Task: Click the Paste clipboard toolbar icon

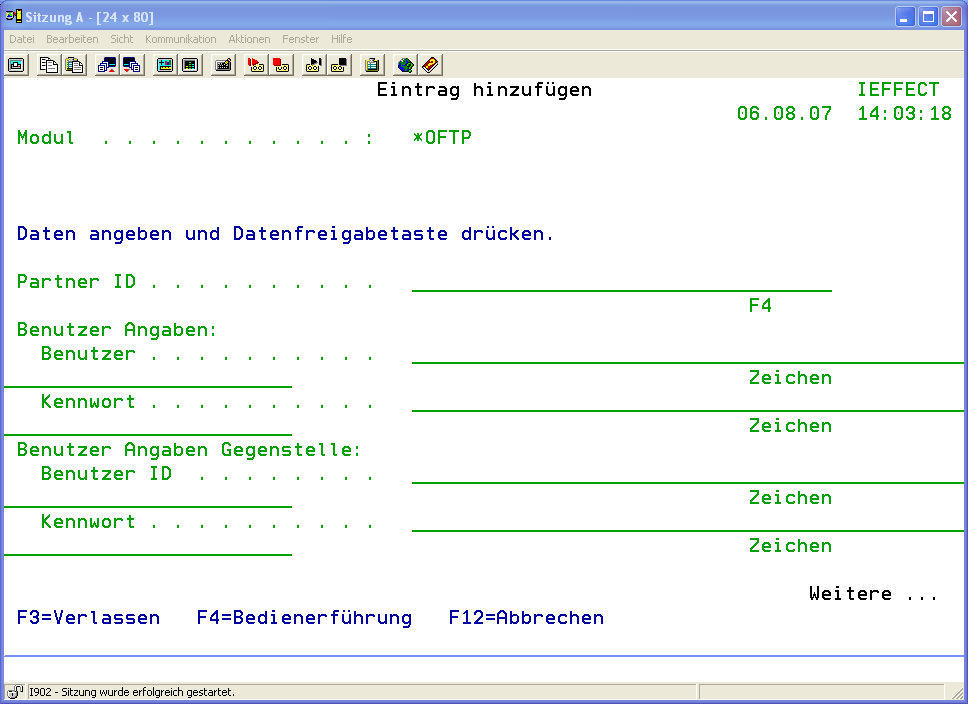Action: (x=74, y=65)
